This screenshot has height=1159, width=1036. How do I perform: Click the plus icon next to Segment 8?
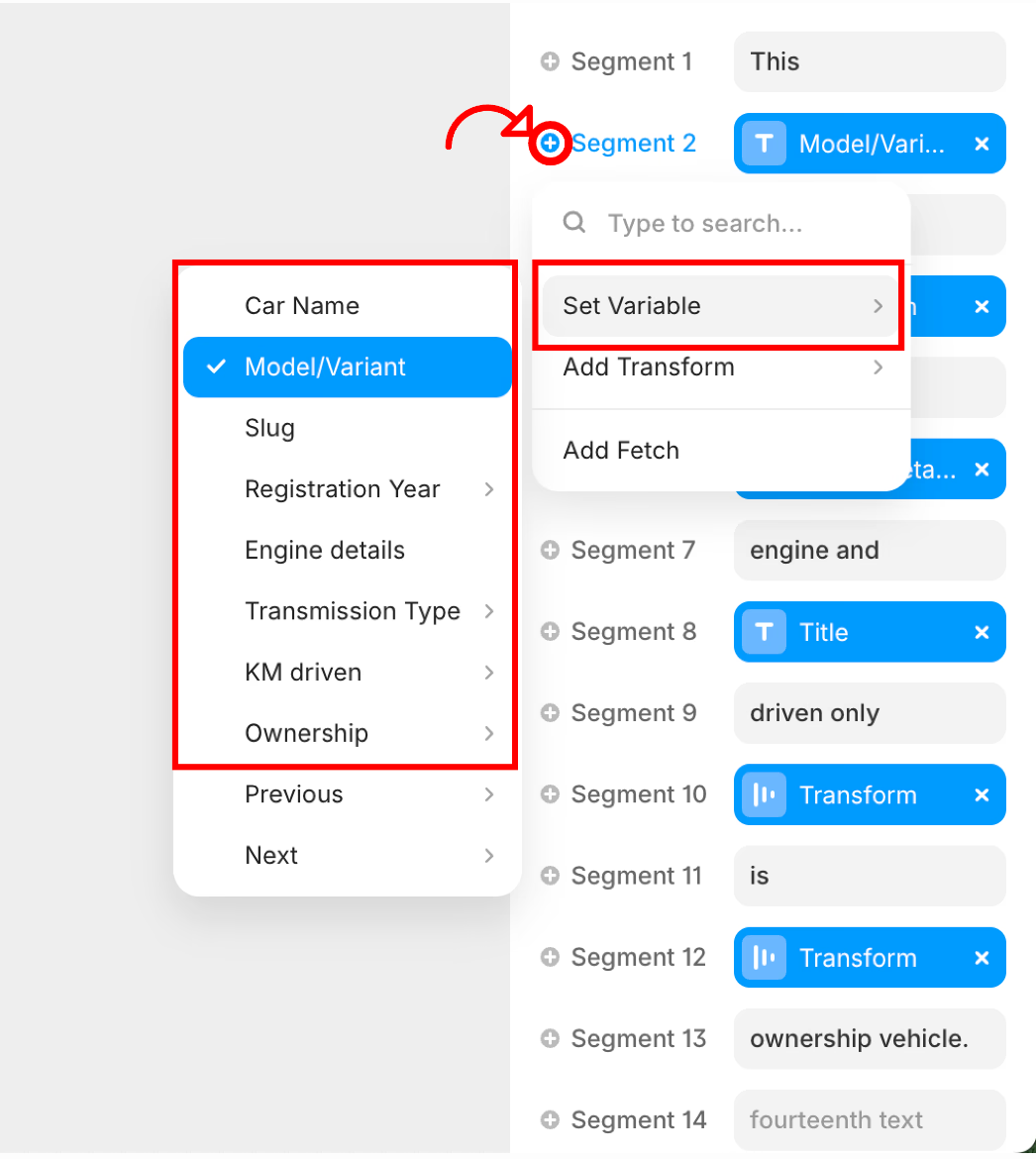tap(550, 631)
